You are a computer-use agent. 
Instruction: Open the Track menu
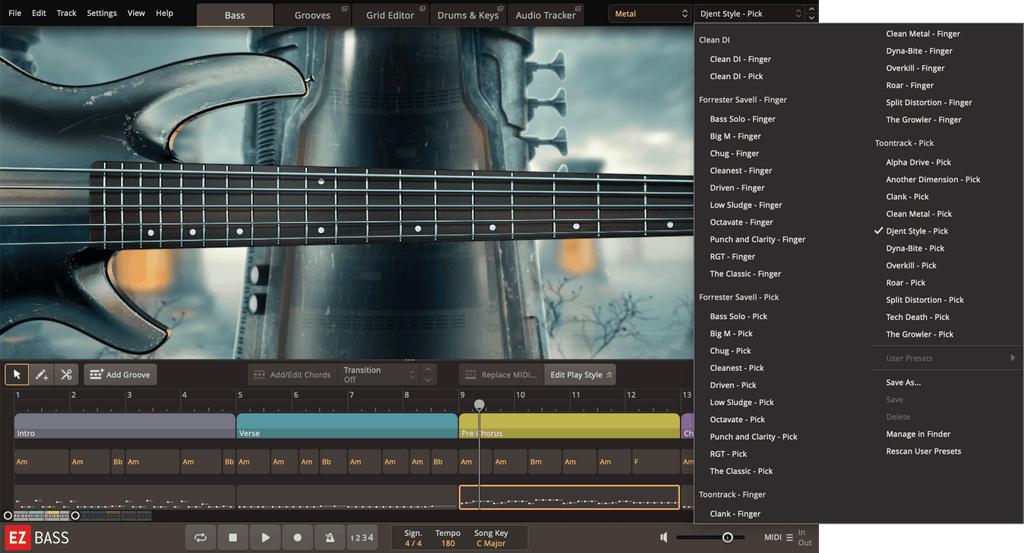pos(66,13)
